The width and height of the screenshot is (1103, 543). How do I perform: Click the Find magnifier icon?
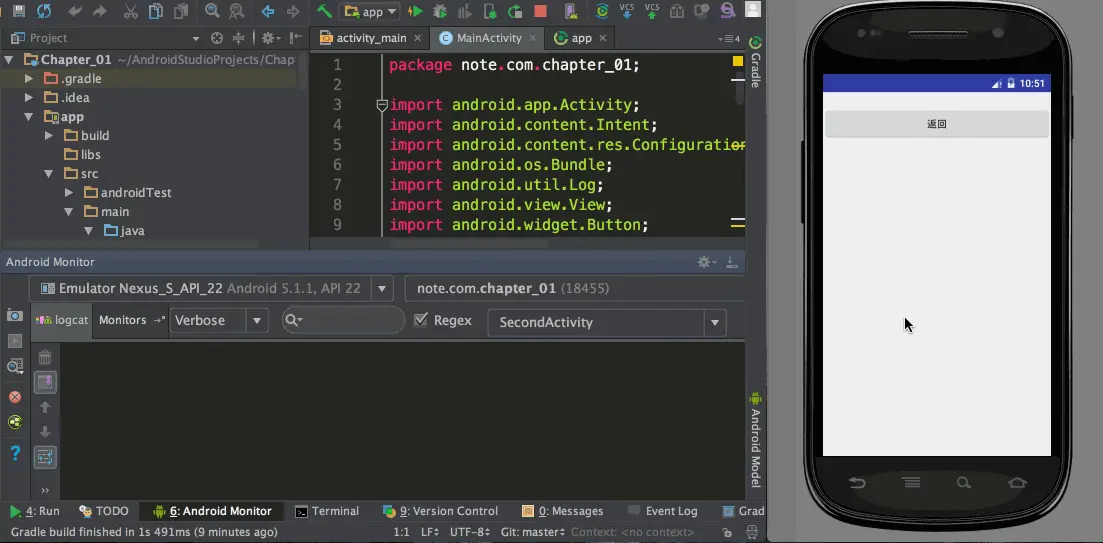coord(212,11)
